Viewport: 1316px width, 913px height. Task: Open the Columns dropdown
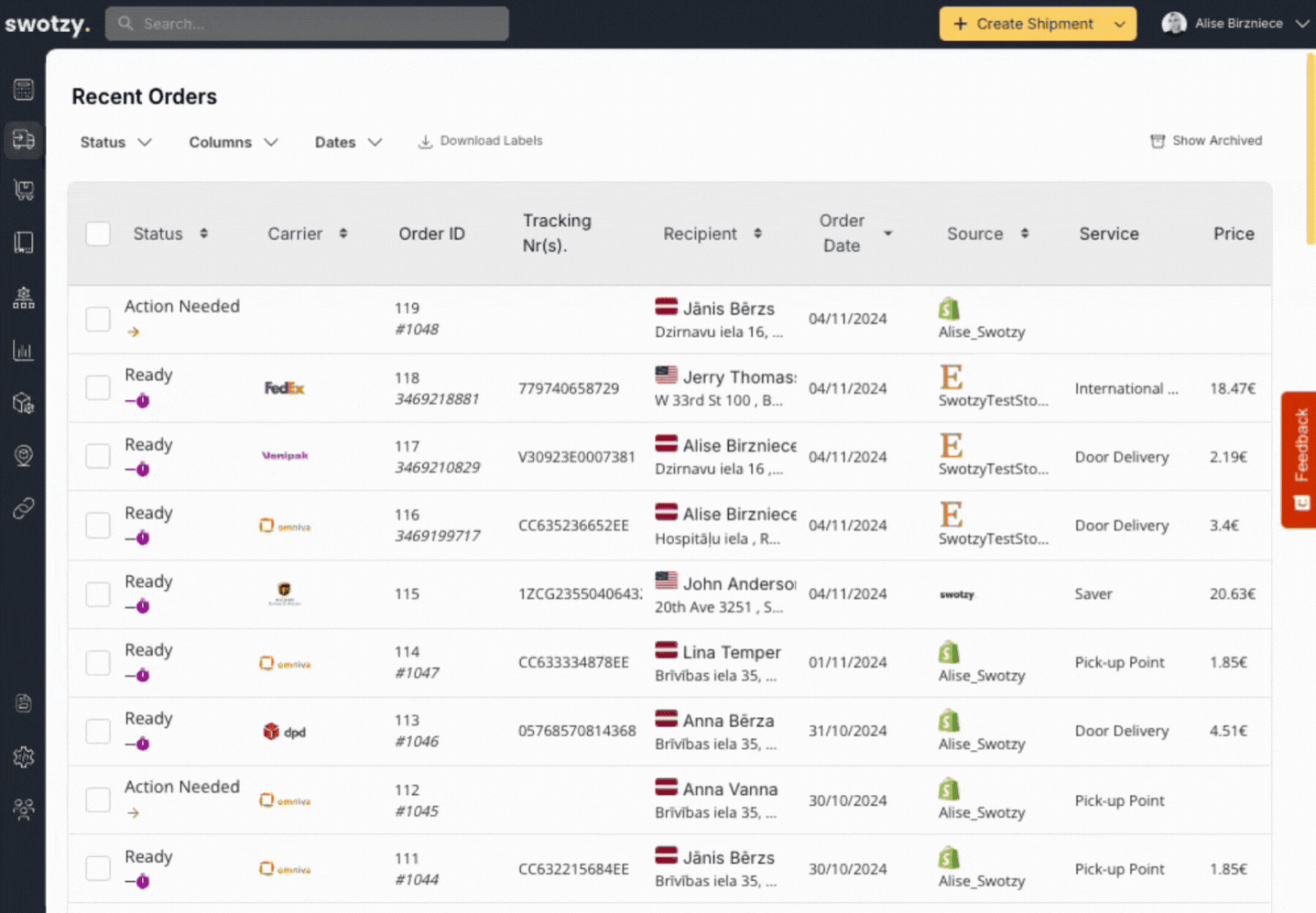click(x=233, y=142)
